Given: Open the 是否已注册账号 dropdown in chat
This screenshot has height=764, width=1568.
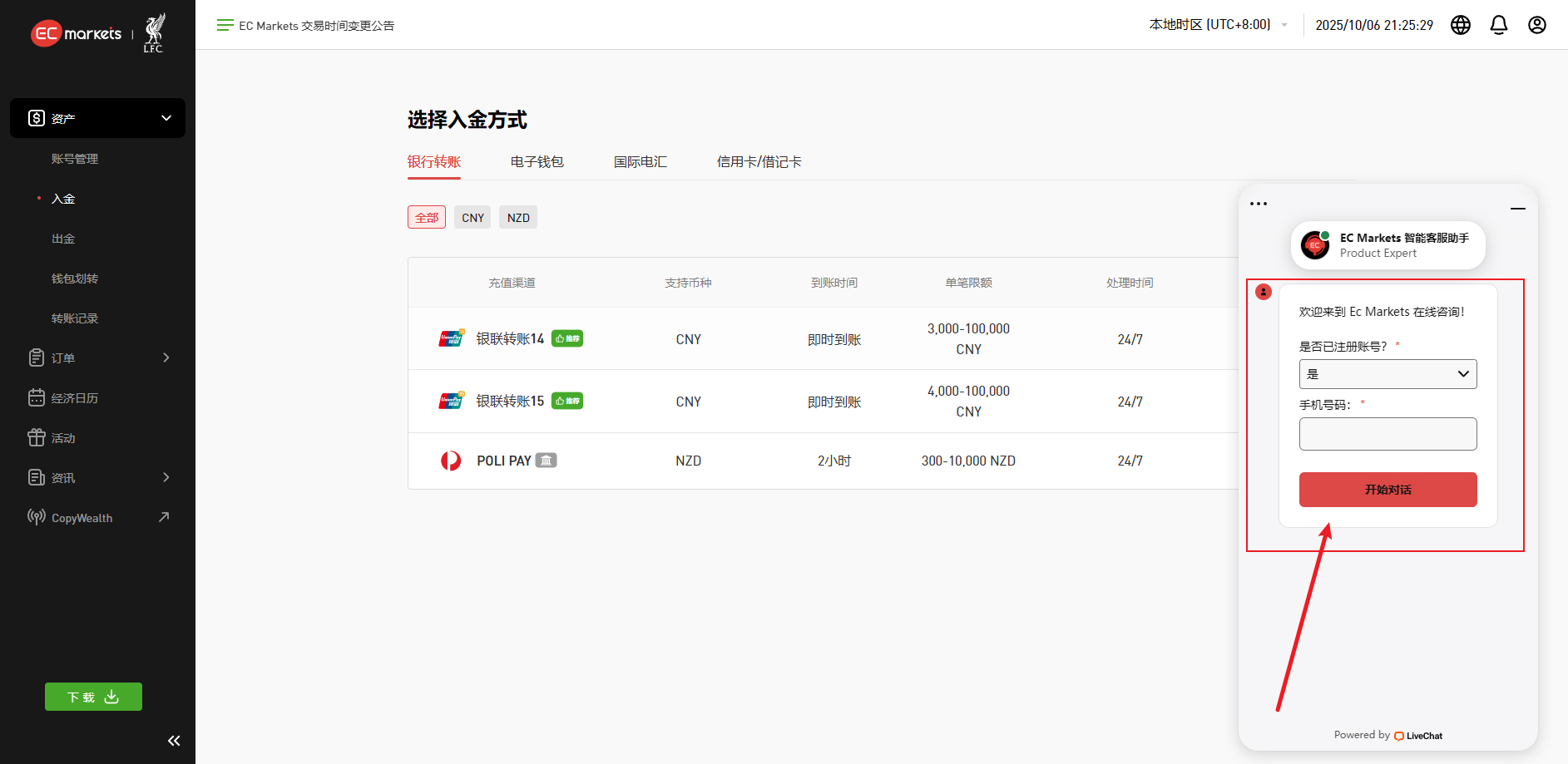Looking at the screenshot, I should (1387, 373).
